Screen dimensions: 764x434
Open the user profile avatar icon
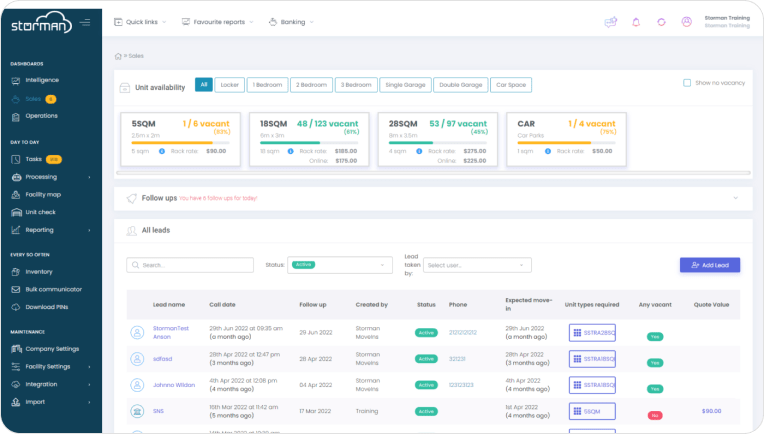686,22
